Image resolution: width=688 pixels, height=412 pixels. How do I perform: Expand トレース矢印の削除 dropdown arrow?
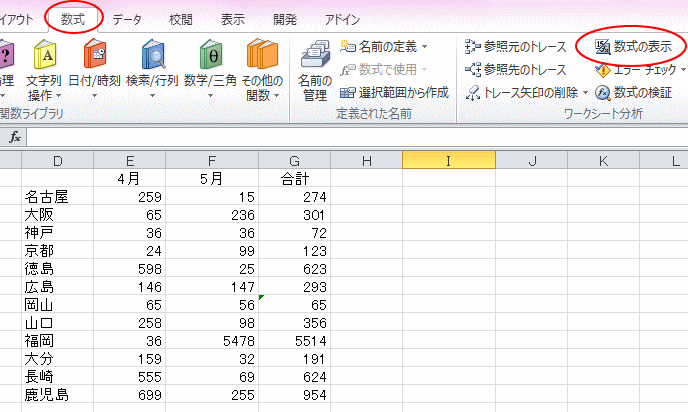pyautogui.click(x=585, y=93)
